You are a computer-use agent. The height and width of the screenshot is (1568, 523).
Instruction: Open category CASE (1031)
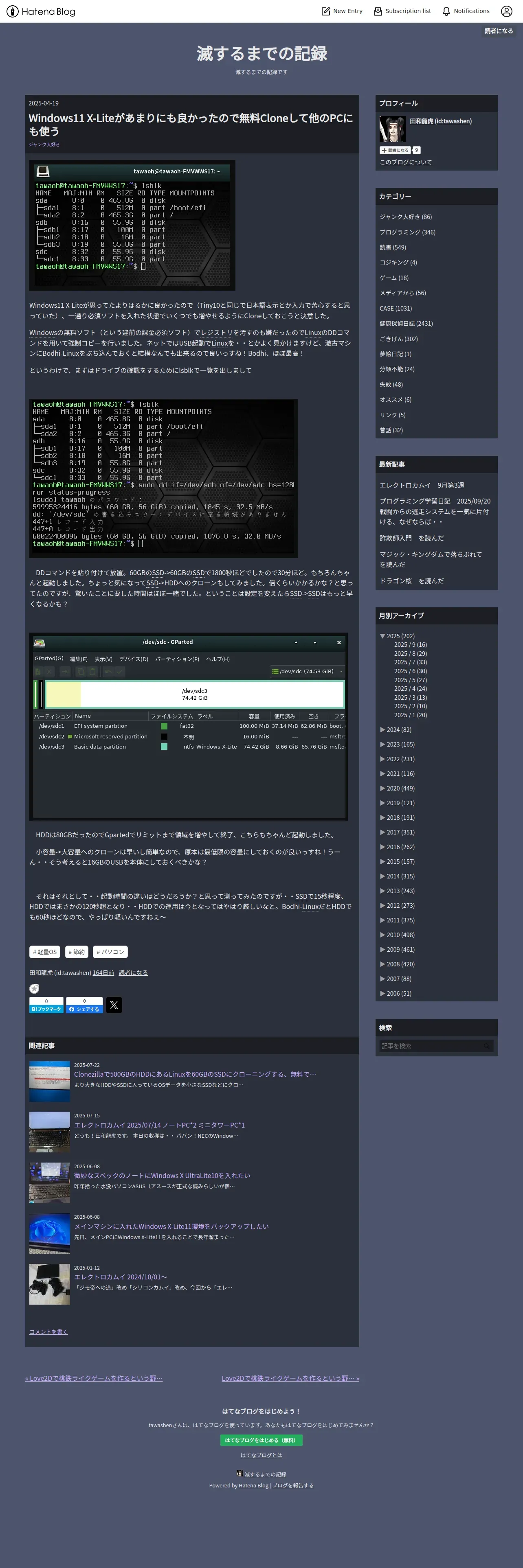396,309
